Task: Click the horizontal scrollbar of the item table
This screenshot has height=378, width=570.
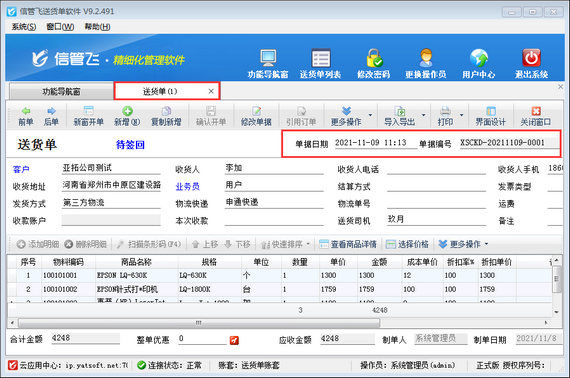Action: [x=199, y=323]
